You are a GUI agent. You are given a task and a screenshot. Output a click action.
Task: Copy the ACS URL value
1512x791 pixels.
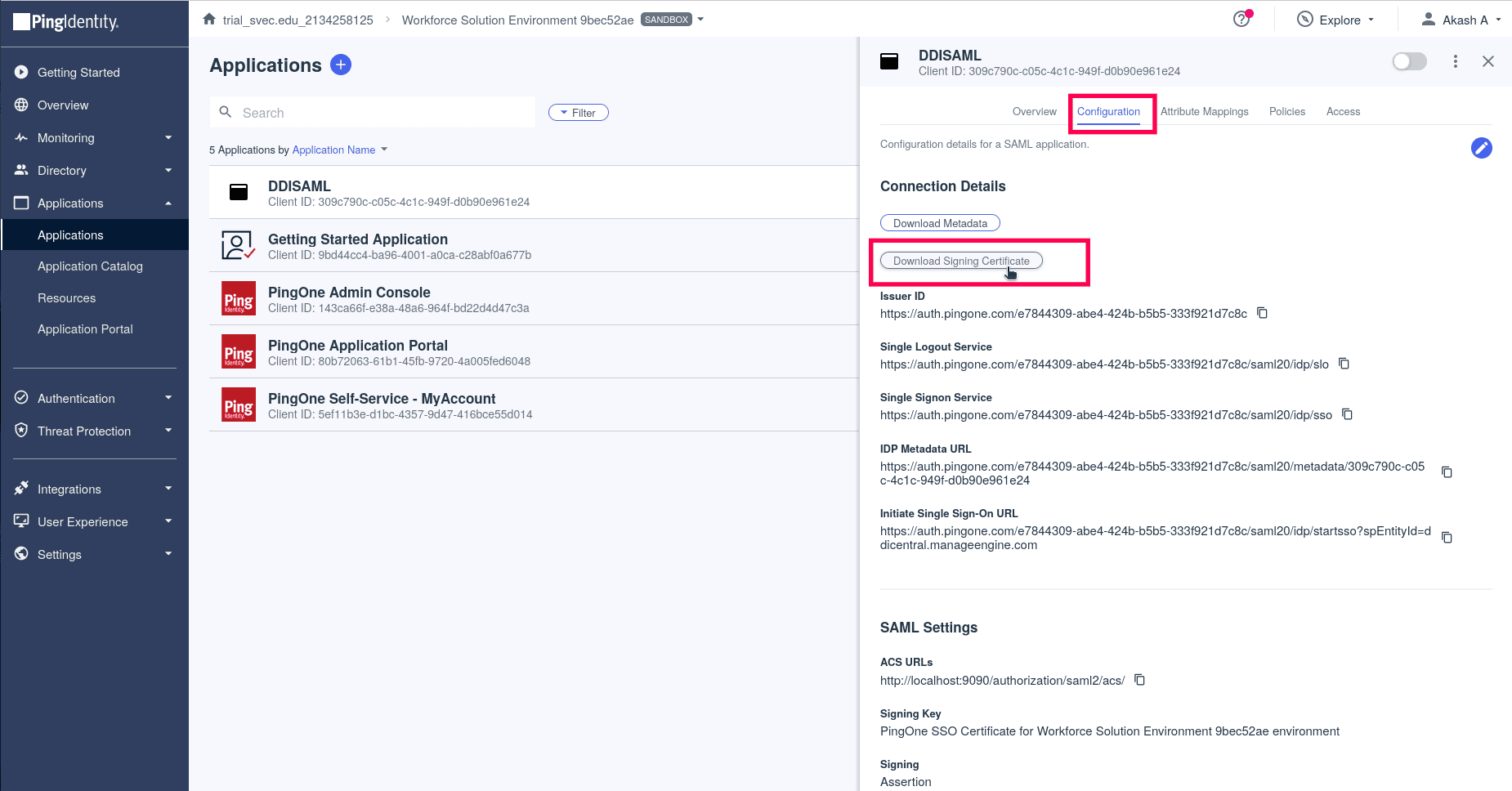pyautogui.click(x=1140, y=680)
